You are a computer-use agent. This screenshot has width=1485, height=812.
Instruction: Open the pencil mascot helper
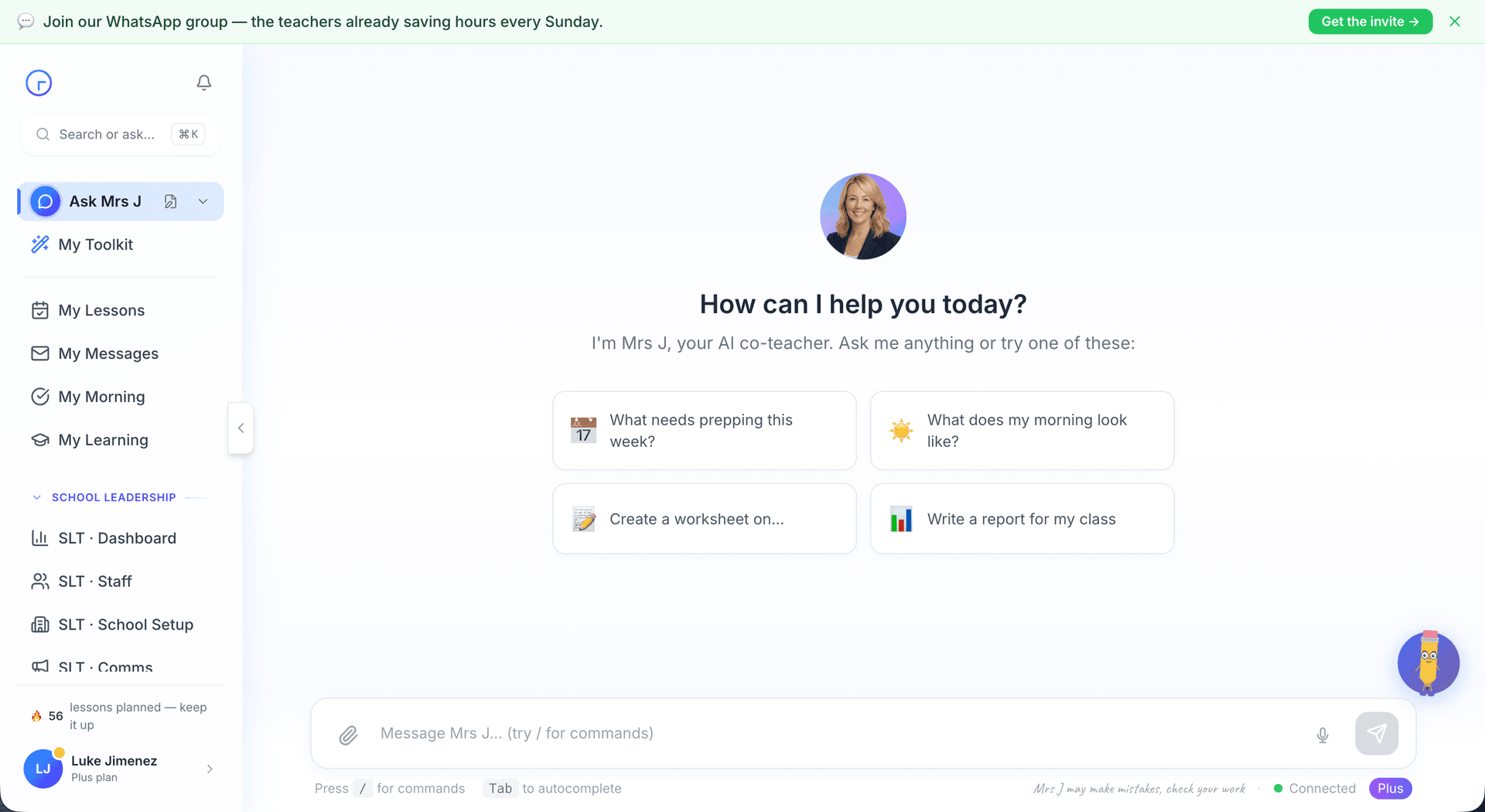click(1429, 663)
